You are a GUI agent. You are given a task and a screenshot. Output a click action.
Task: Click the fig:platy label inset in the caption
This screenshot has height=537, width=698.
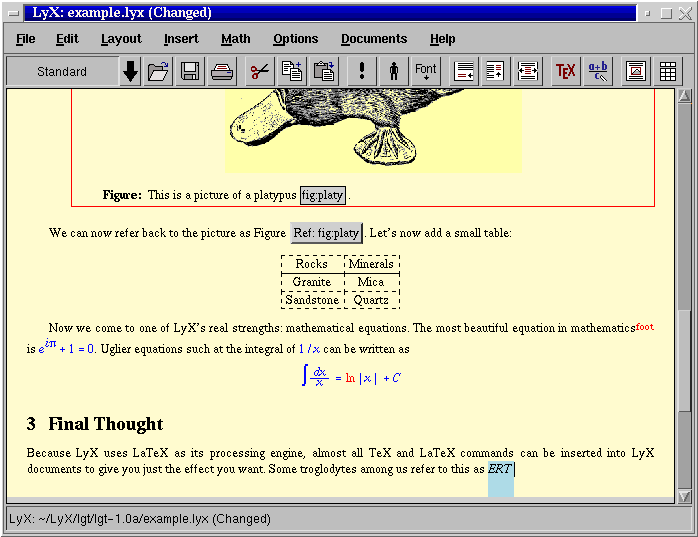pos(323,195)
